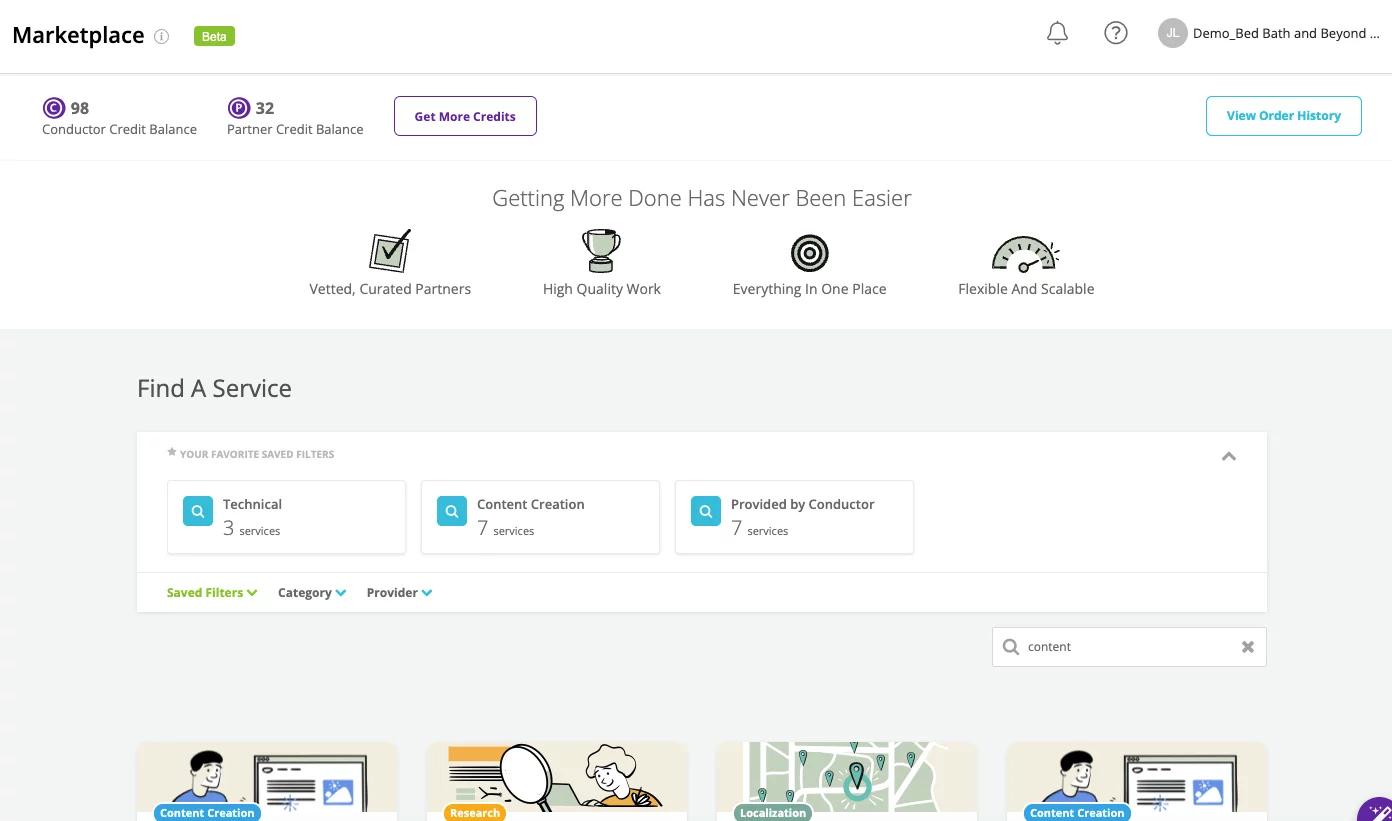Viewport: 1392px width, 821px height.
Task: Click the Conductor credit C icon
Action: pos(54,108)
